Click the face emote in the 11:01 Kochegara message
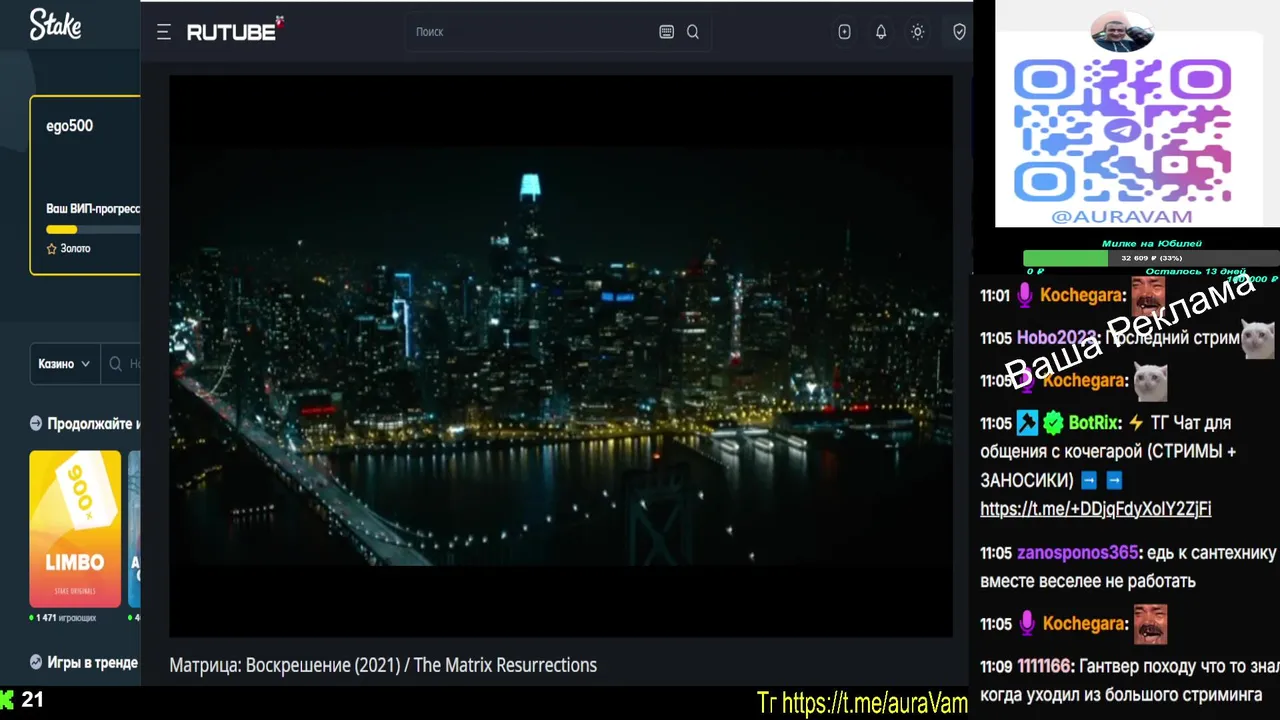Image resolution: width=1280 pixels, height=720 pixels. 1148,294
